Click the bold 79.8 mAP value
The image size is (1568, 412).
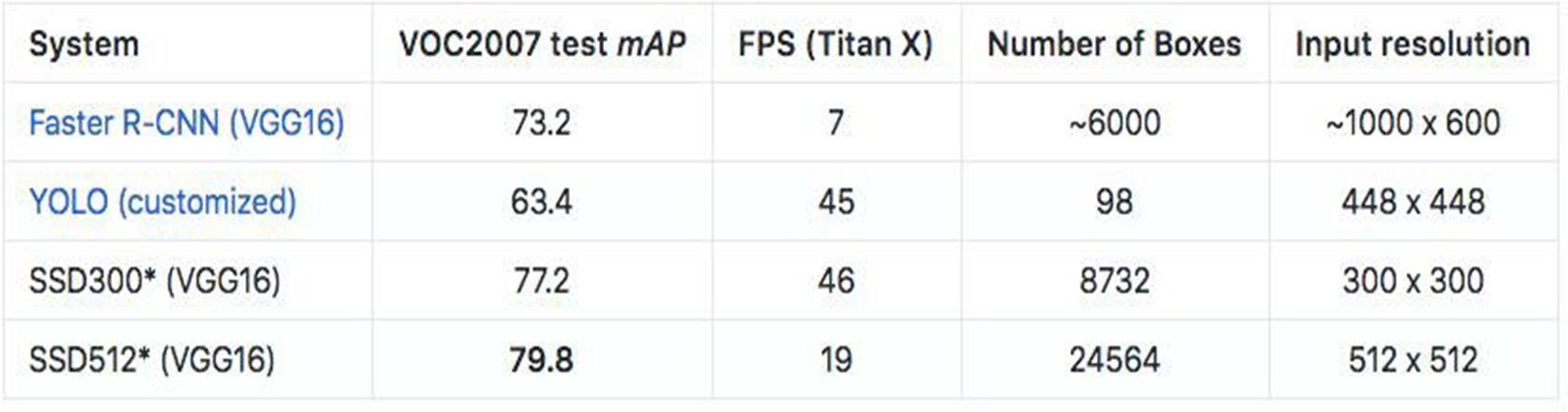541,359
